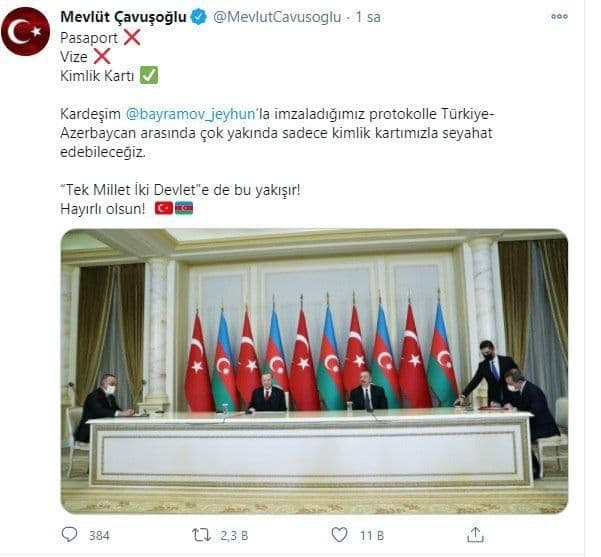Image resolution: width=601 pixels, height=557 pixels.
Task: Open the attached signing ceremony photo
Action: click(x=314, y=371)
